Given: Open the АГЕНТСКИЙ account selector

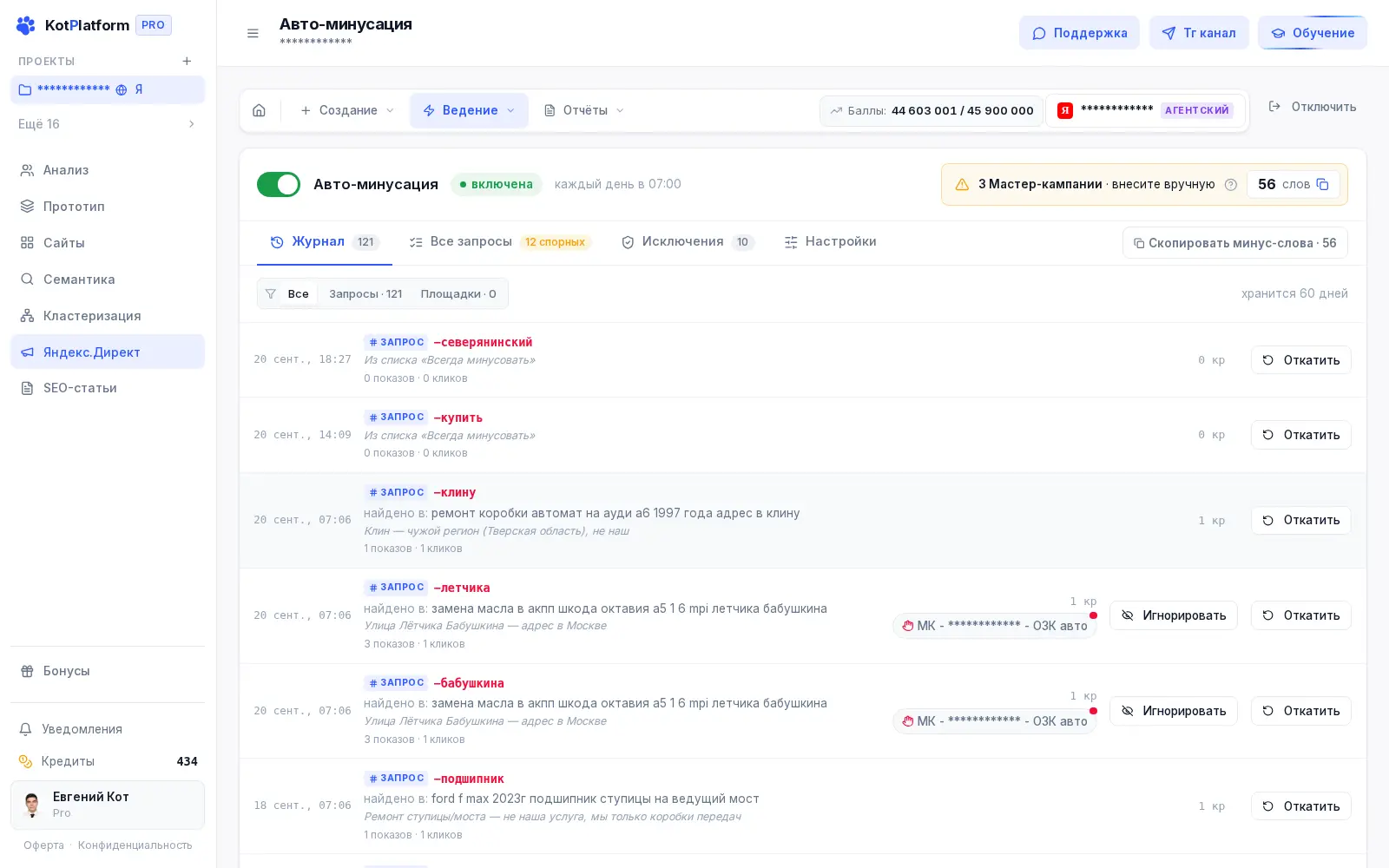Looking at the screenshot, I should (1146, 110).
